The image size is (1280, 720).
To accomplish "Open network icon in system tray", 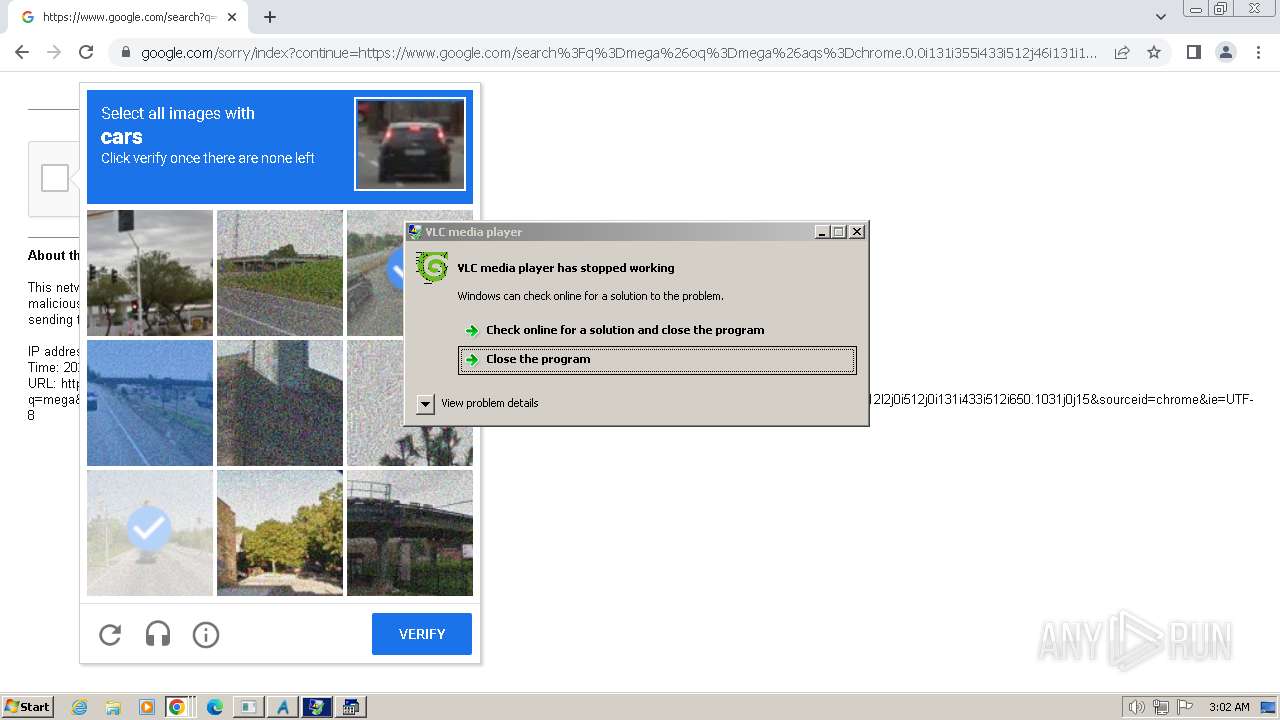I will coord(1161,707).
